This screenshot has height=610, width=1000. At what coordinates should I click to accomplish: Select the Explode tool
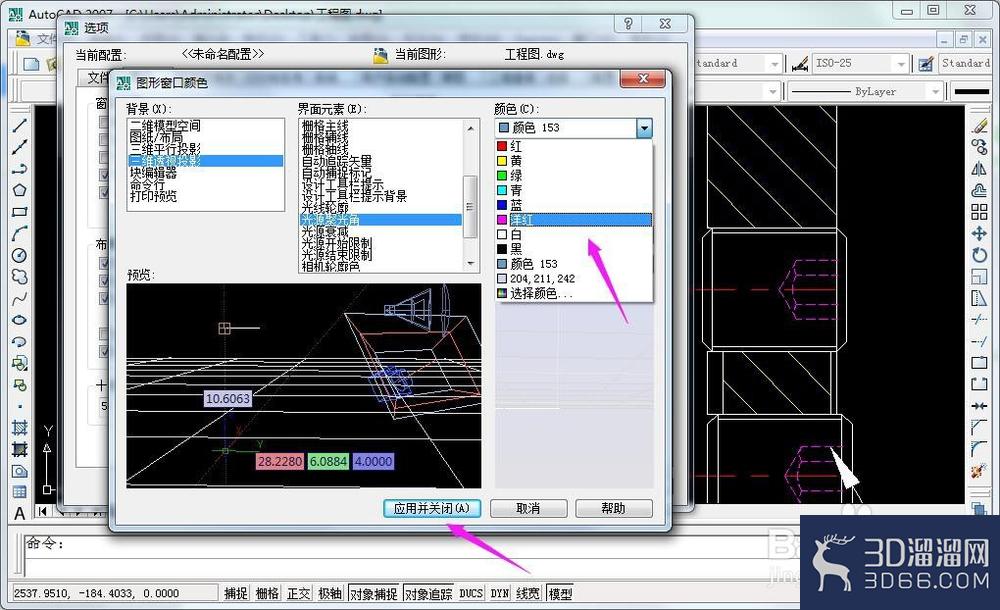tap(979, 471)
